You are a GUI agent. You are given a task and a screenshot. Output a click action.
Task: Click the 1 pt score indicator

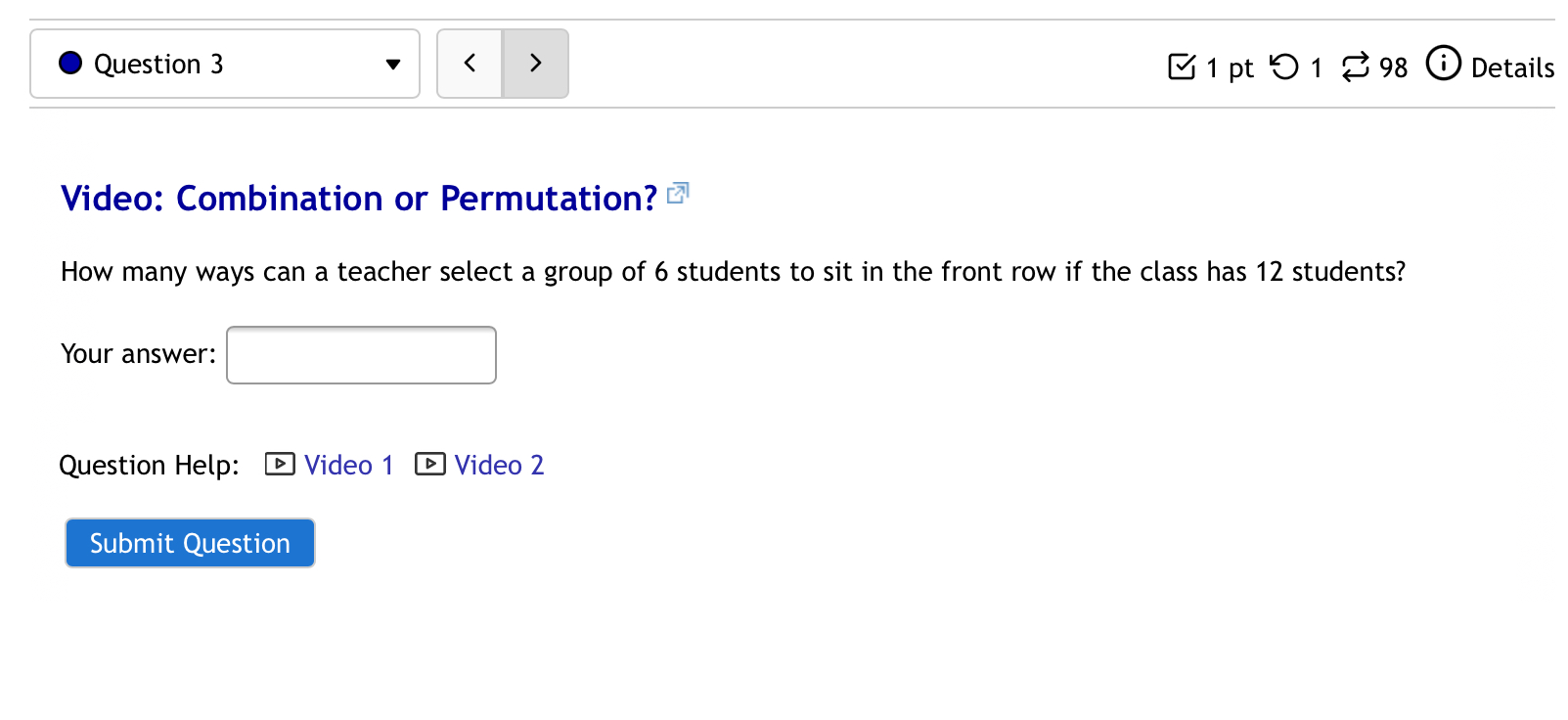click(1229, 68)
